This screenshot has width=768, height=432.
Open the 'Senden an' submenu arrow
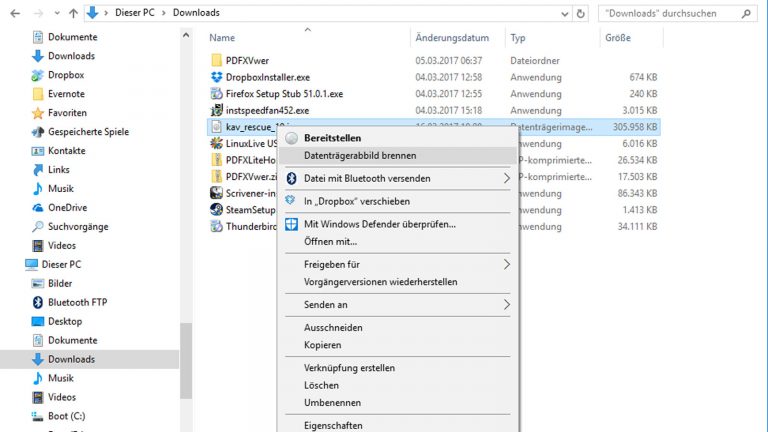(506, 304)
